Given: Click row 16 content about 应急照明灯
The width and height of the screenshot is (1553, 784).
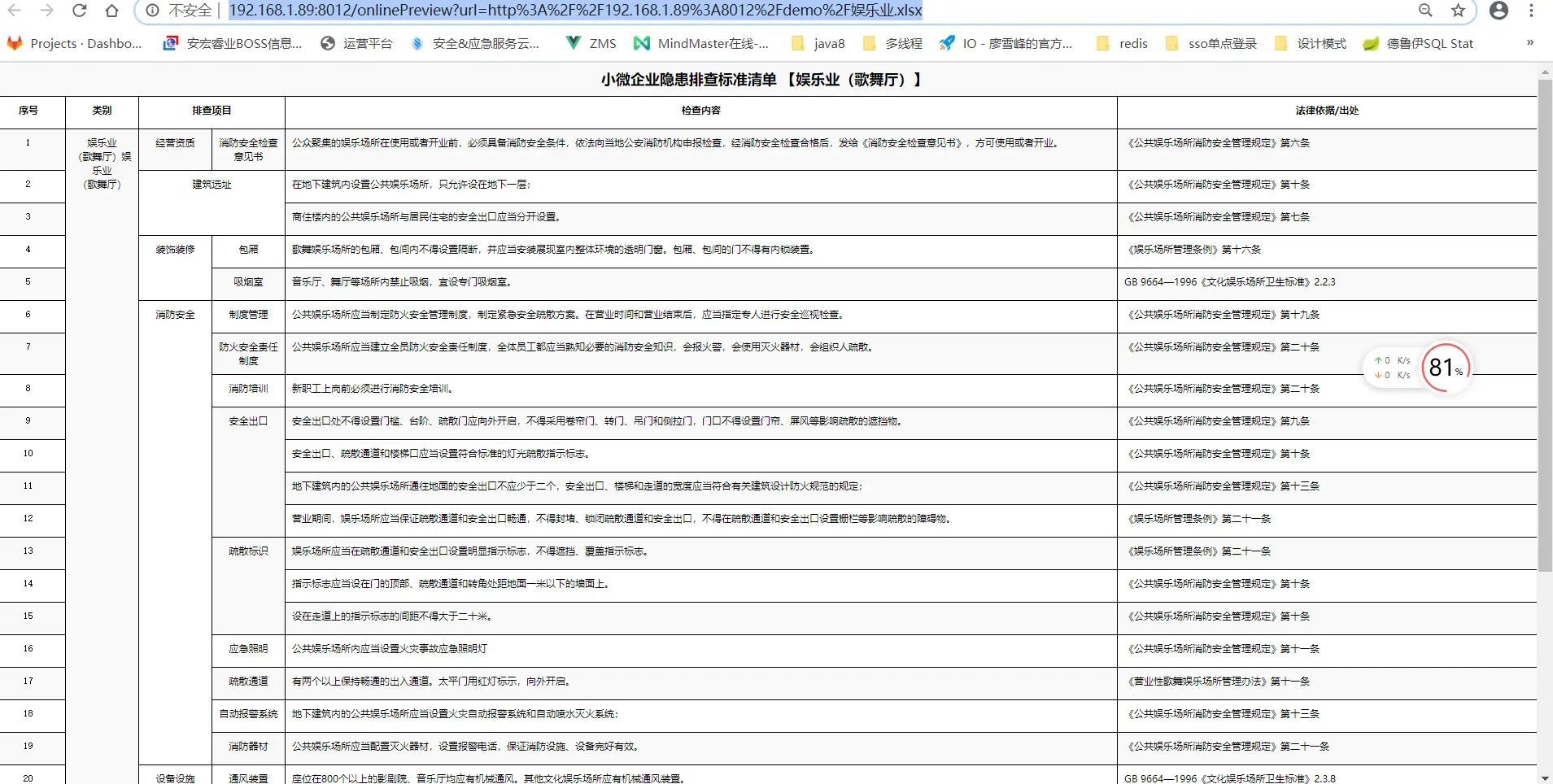Looking at the screenshot, I should coord(701,649).
